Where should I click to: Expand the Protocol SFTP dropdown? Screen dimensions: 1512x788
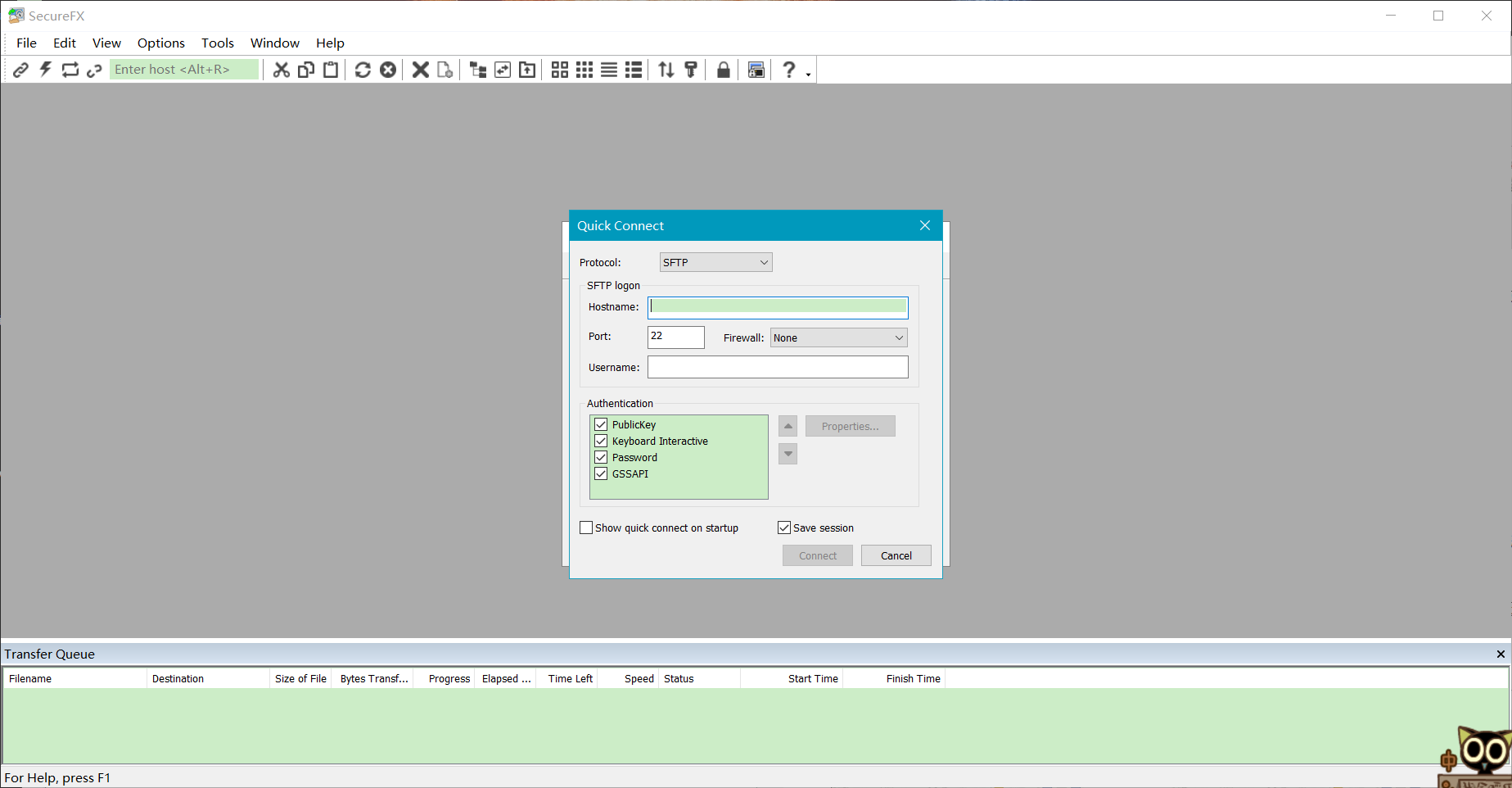coord(716,262)
